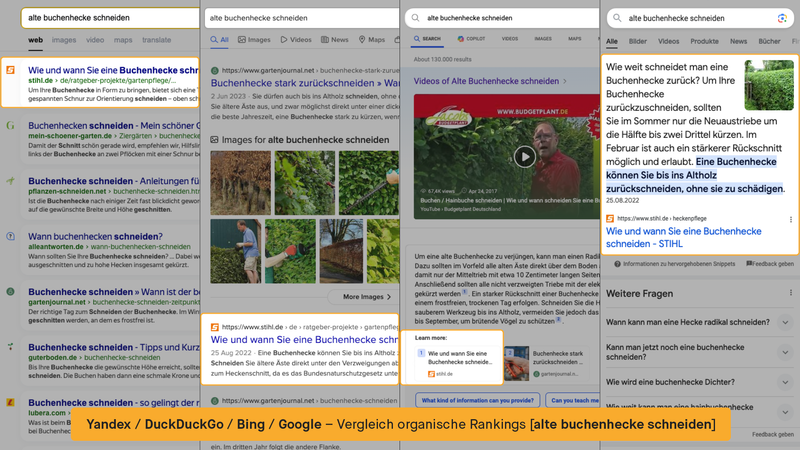Open the hedge thumbnail in Google's featured snippet
Viewport: 800px width, 450px height.
coord(769,85)
